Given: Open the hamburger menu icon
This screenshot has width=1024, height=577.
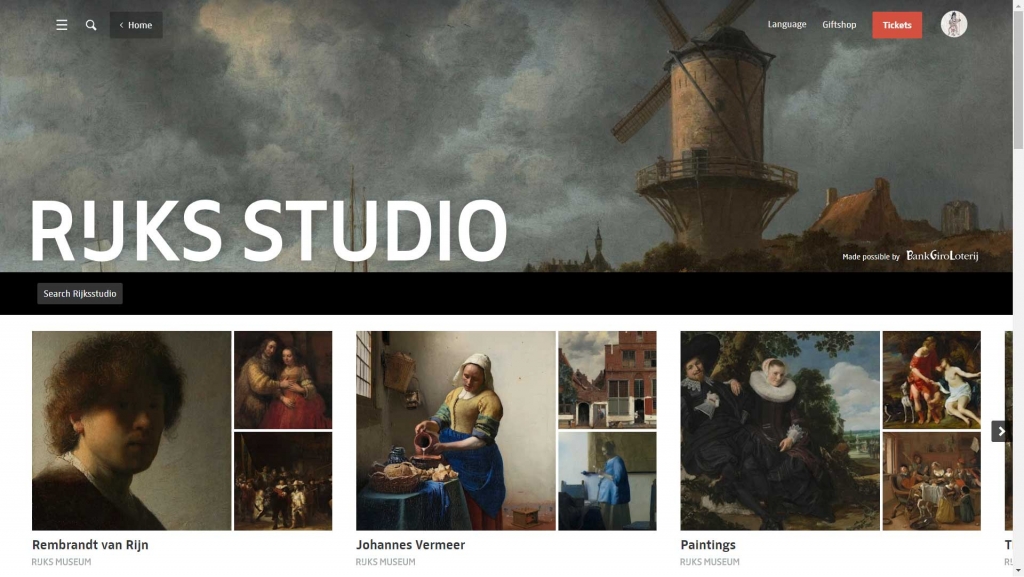Looking at the screenshot, I should click(62, 25).
